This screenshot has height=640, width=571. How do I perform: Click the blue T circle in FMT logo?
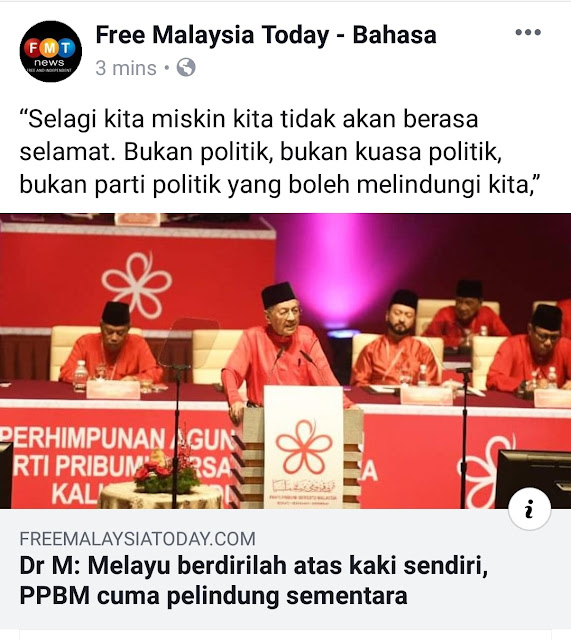click(66, 49)
